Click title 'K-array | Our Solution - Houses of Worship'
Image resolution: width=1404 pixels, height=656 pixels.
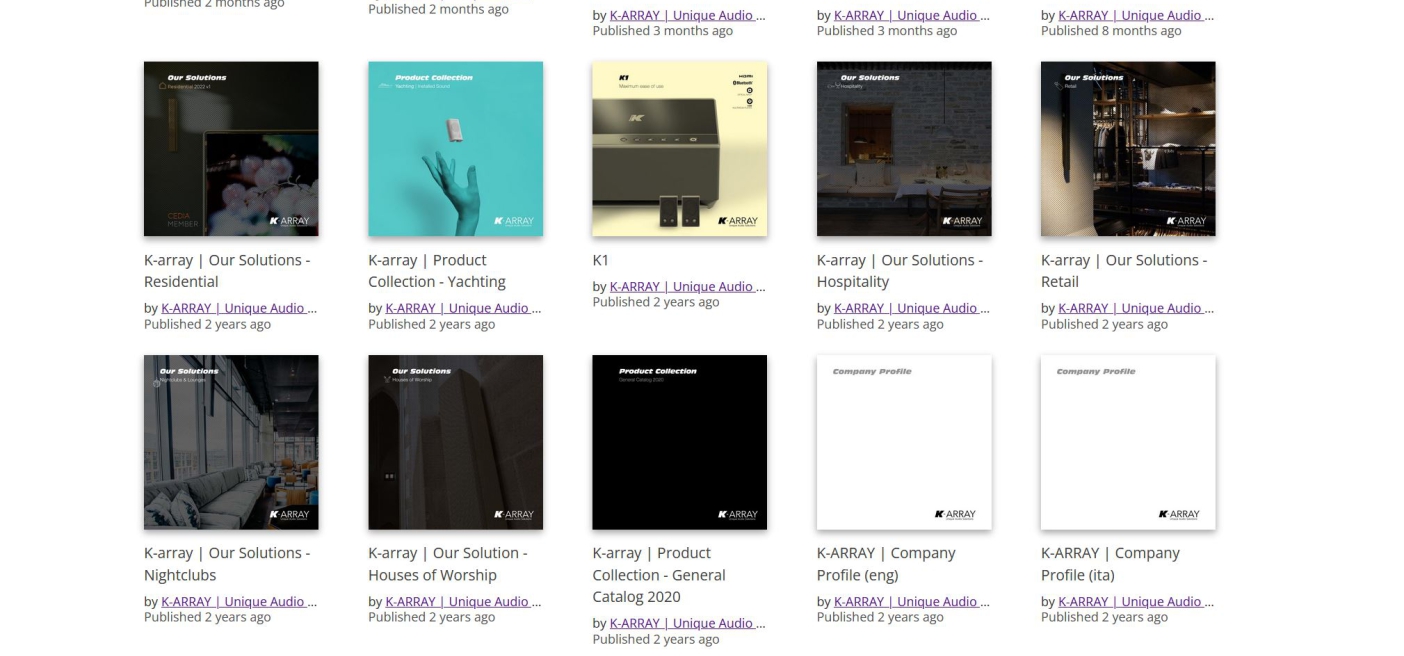448,564
